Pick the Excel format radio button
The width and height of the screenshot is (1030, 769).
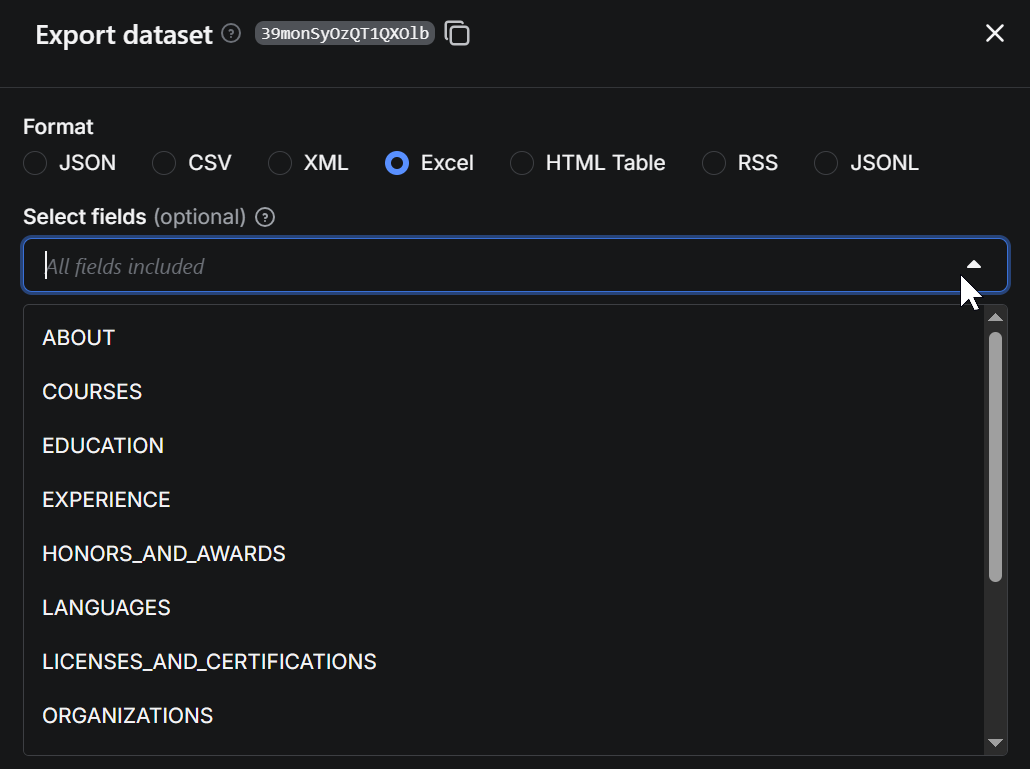tap(397, 163)
